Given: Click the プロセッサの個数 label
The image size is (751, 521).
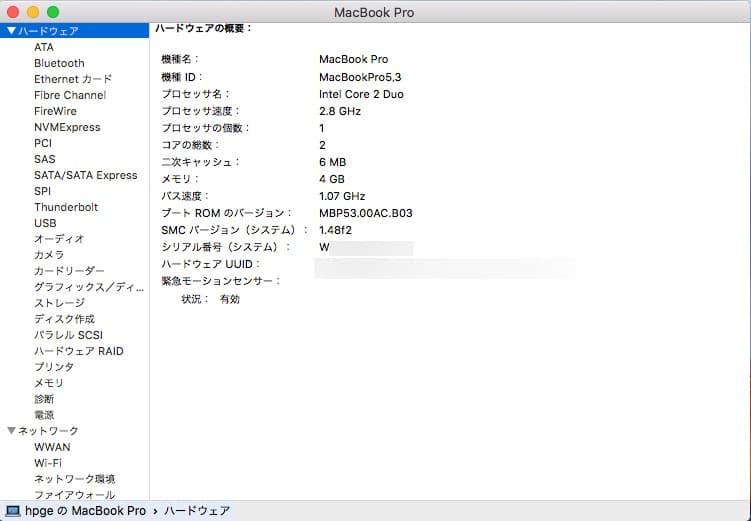Looking at the screenshot, I should click(205, 128).
